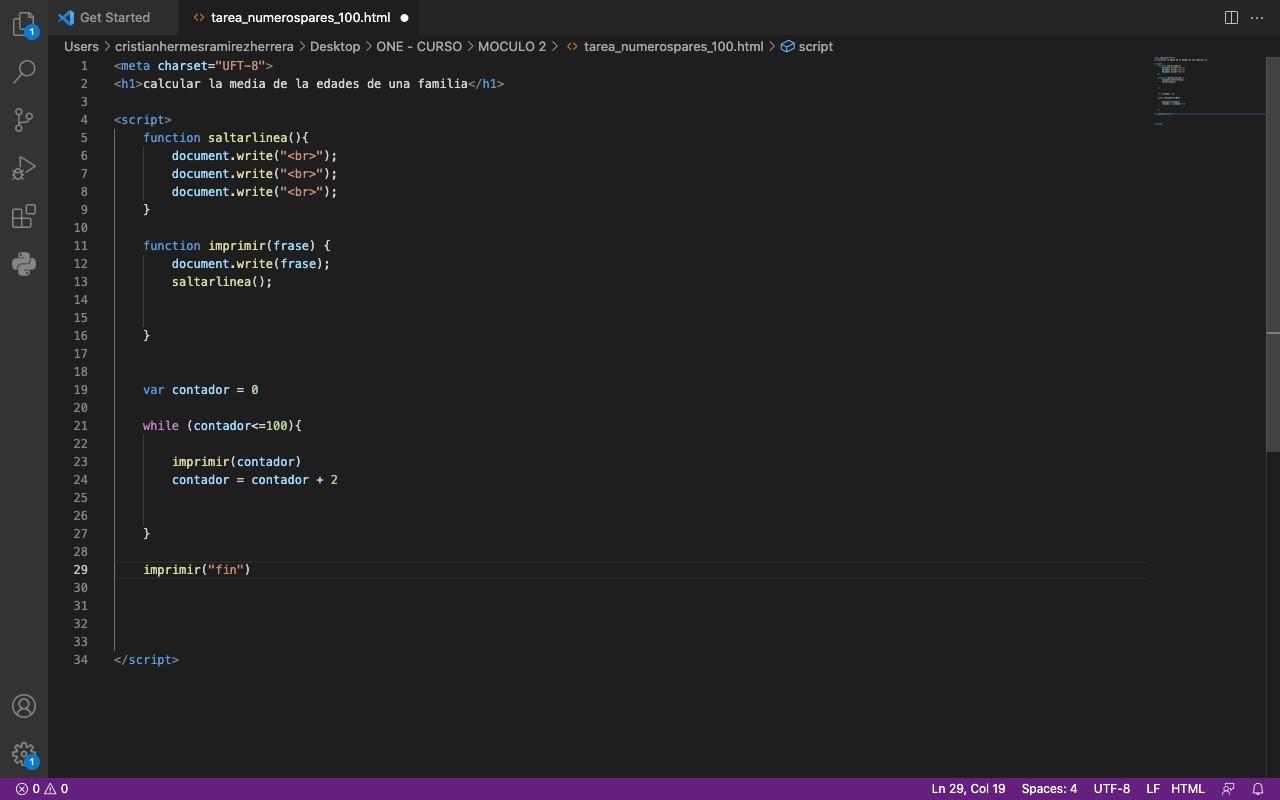The image size is (1280, 800).
Task: Select the tarea_numerospares_100.html tab
Action: (x=300, y=17)
